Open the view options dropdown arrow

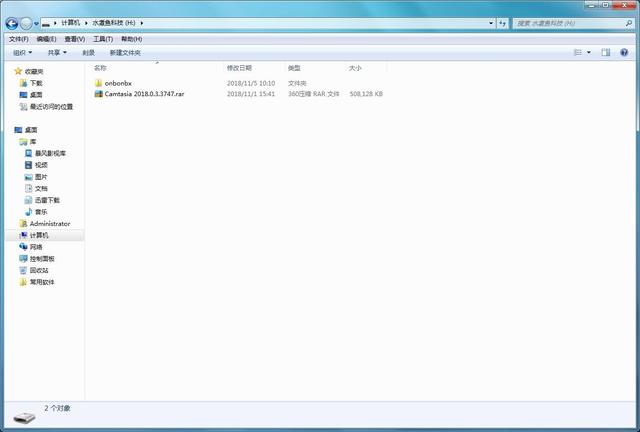(x=589, y=52)
